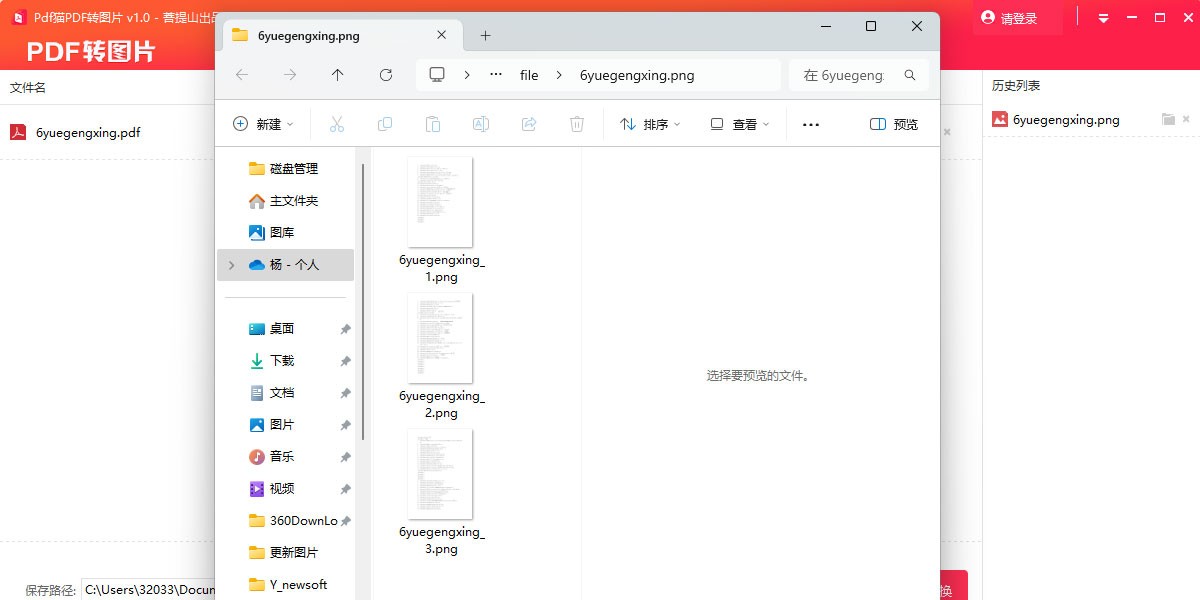Image resolution: width=1200 pixels, height=600 pixels.
Task: Select the 下载 folder in sidebar
Action: coord(282,361)
